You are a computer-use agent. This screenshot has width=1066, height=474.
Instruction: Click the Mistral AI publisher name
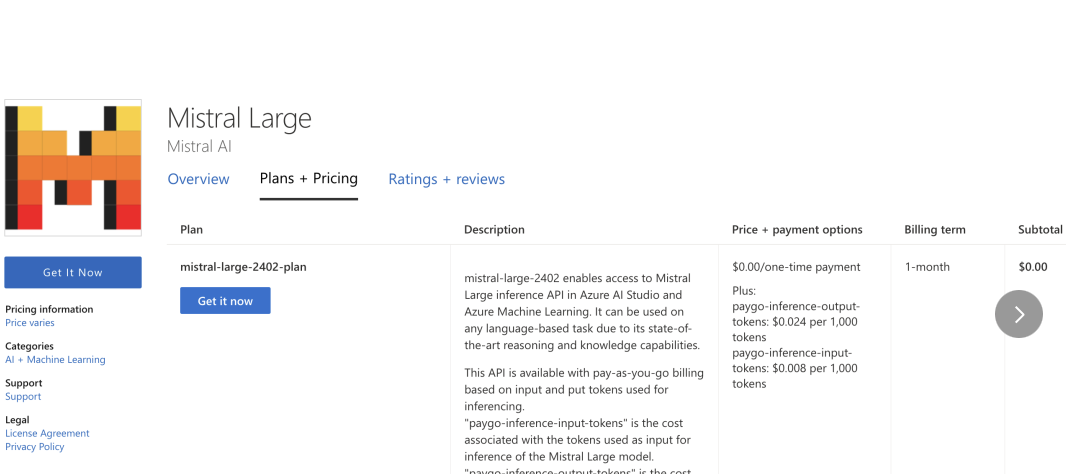click(199, 146)
